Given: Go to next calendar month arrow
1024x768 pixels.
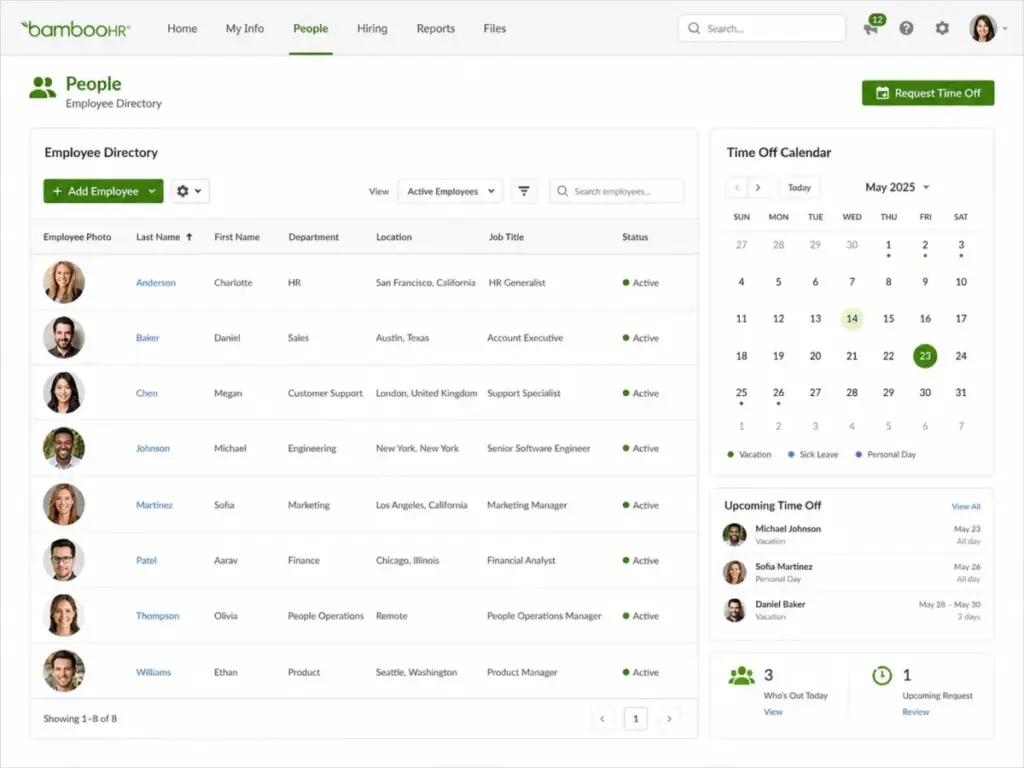Looking at the screenshot, I should tap(758, 187).
